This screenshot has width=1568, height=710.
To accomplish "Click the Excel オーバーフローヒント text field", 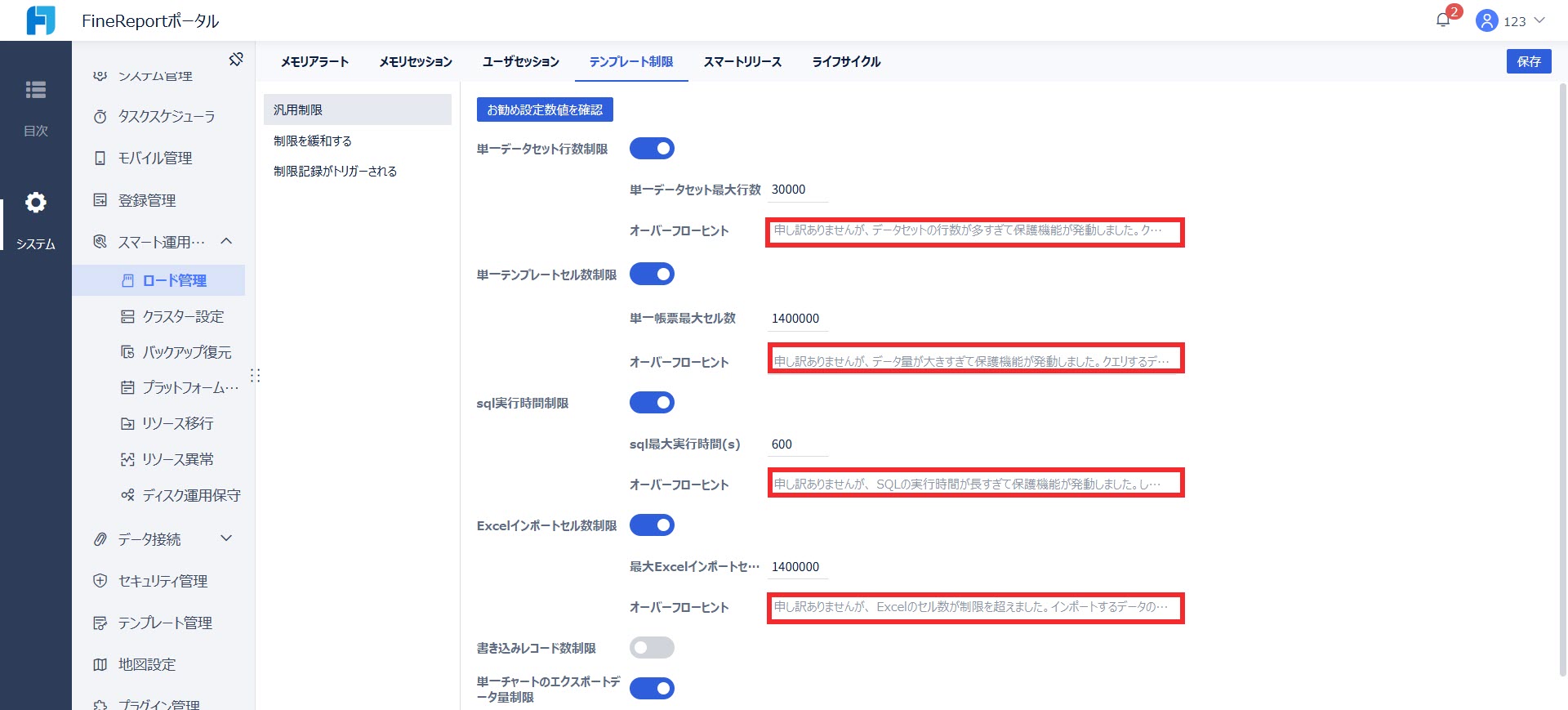I will [975, 608].
